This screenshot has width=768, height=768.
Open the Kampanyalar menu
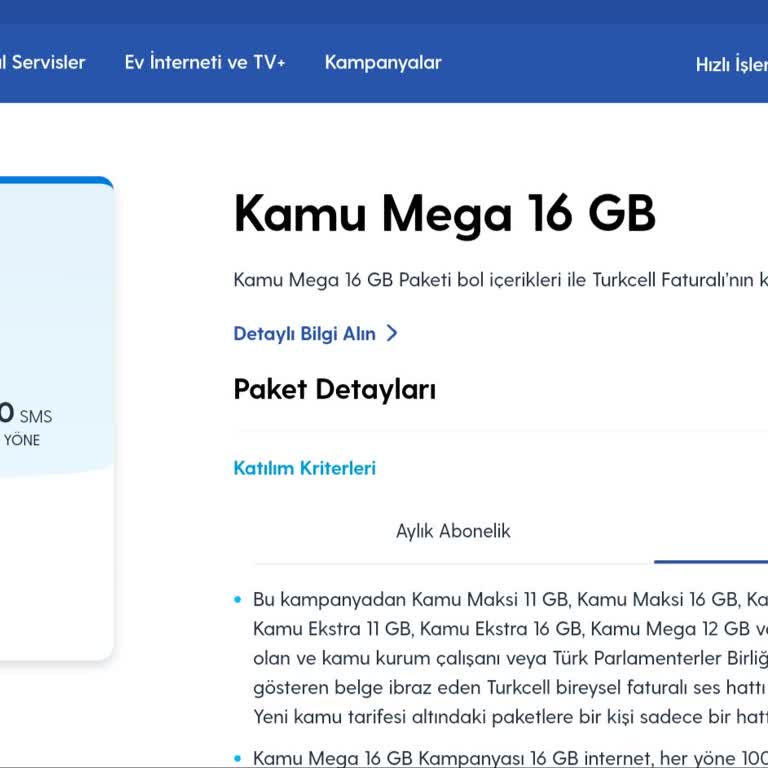(383, 63)
